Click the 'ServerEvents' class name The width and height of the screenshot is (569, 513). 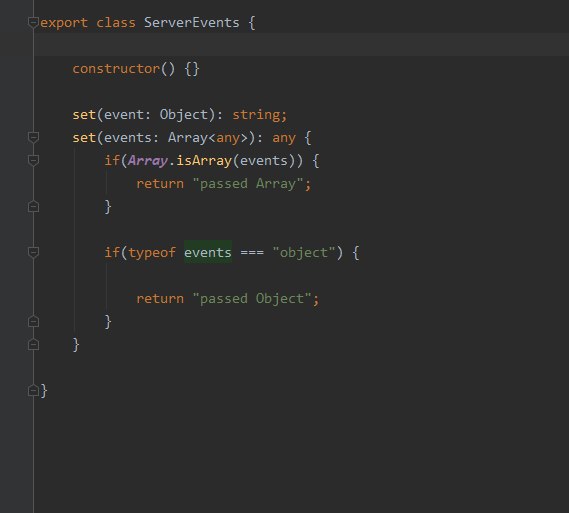tap(192, 22)
